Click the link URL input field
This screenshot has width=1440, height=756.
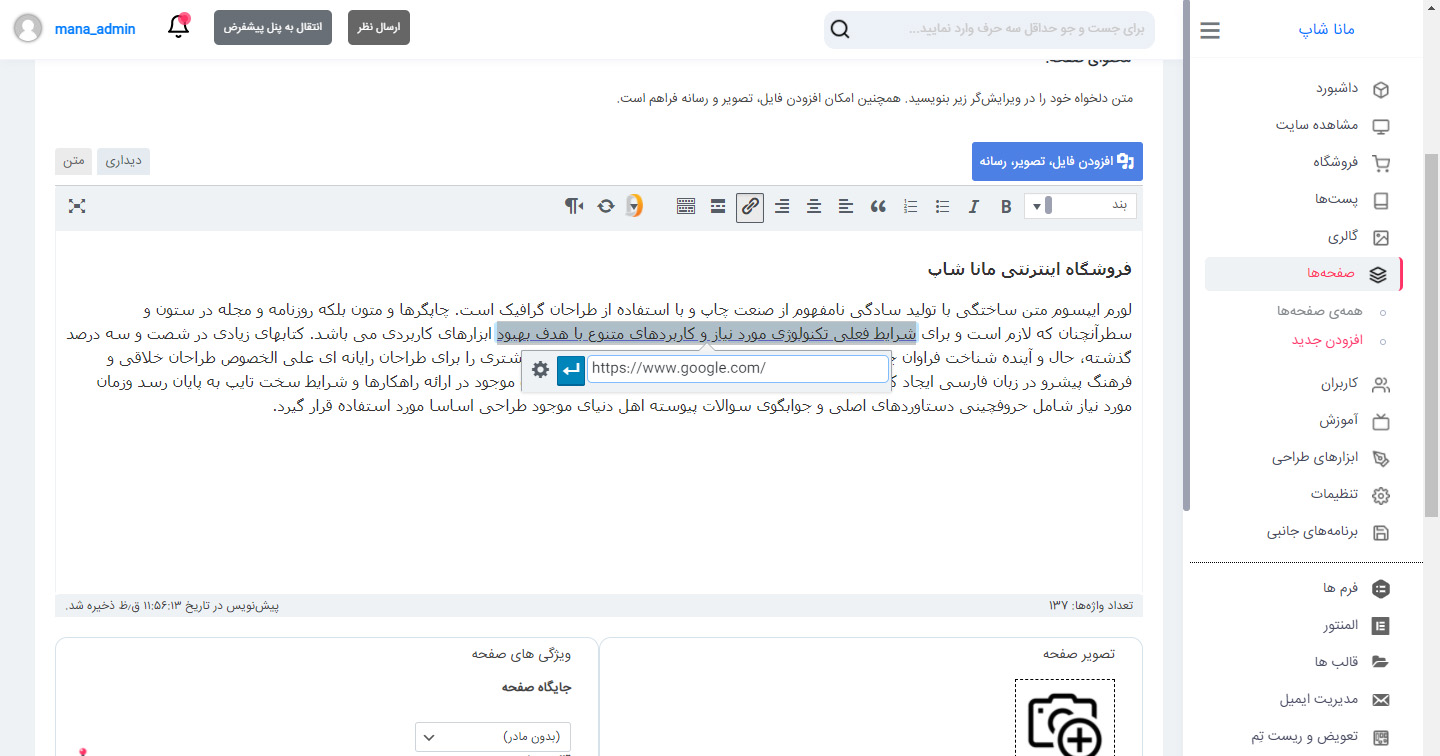tap(737, 369)
